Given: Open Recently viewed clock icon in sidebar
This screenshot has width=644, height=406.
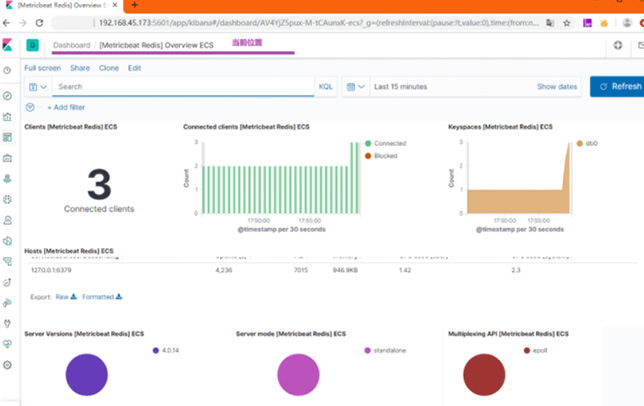Looking at the screenshot, I should 7,71.
